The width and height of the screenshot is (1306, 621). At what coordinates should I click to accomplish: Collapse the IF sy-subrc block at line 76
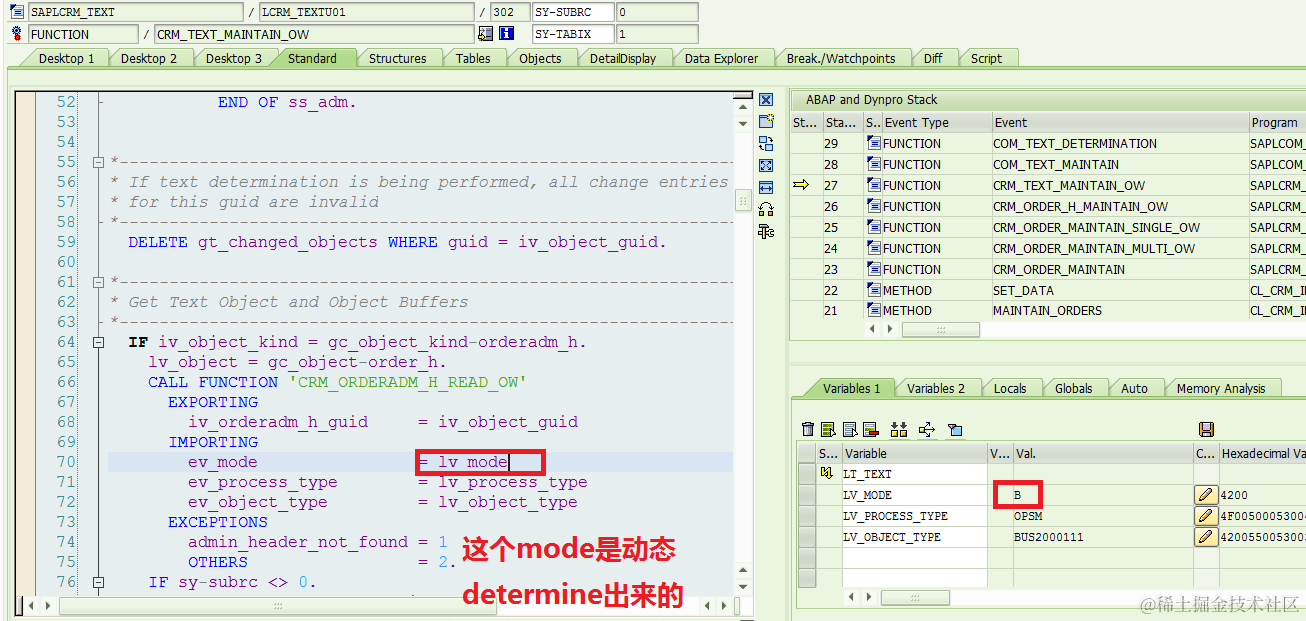(x=98, y=582)
